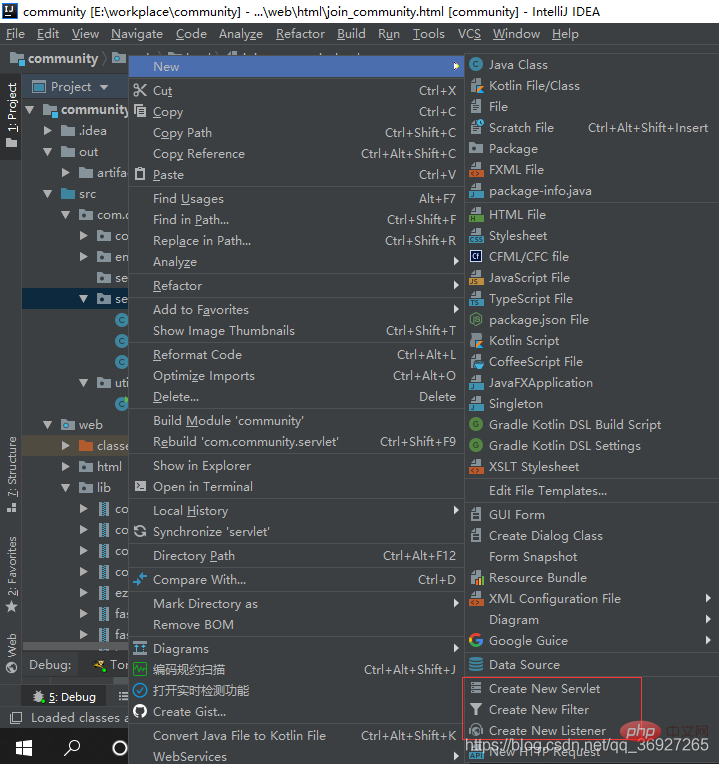719x764 pixels.
Task: Click Edit File Templates...
Action: (591, 491)
